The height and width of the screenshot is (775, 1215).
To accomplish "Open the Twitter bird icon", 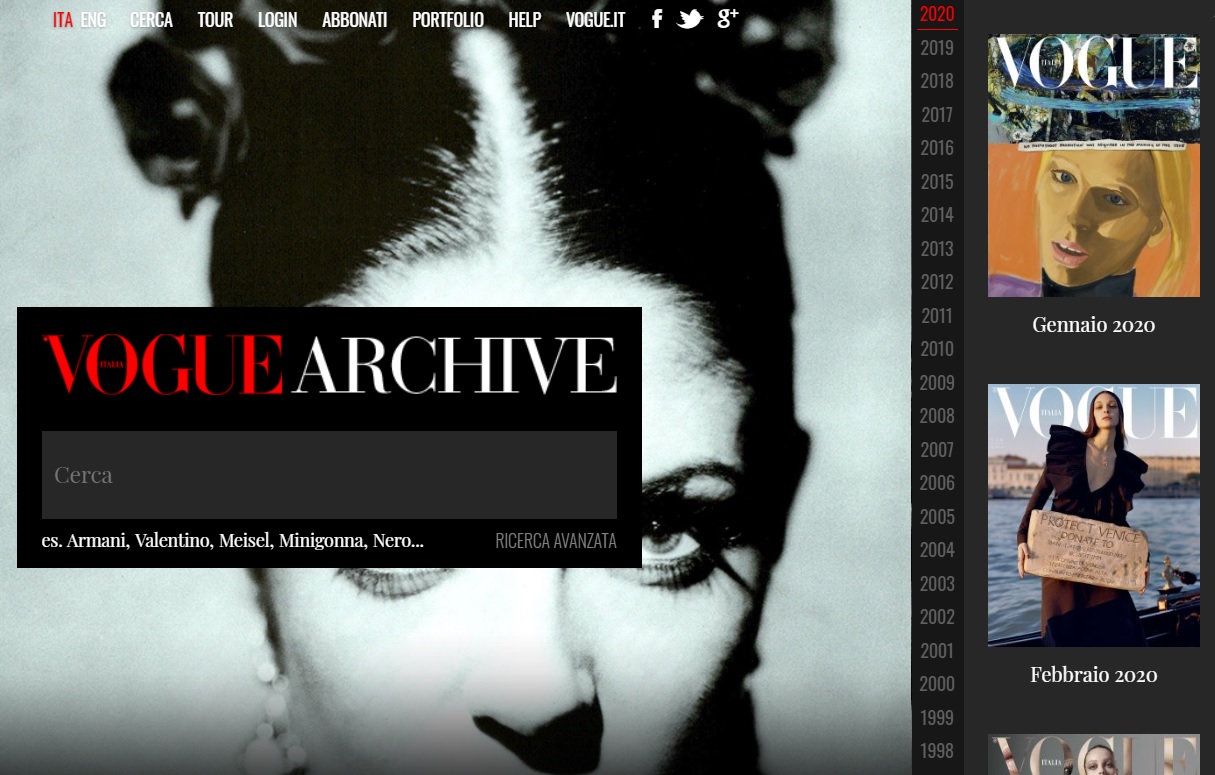I will tap(690, 19).
